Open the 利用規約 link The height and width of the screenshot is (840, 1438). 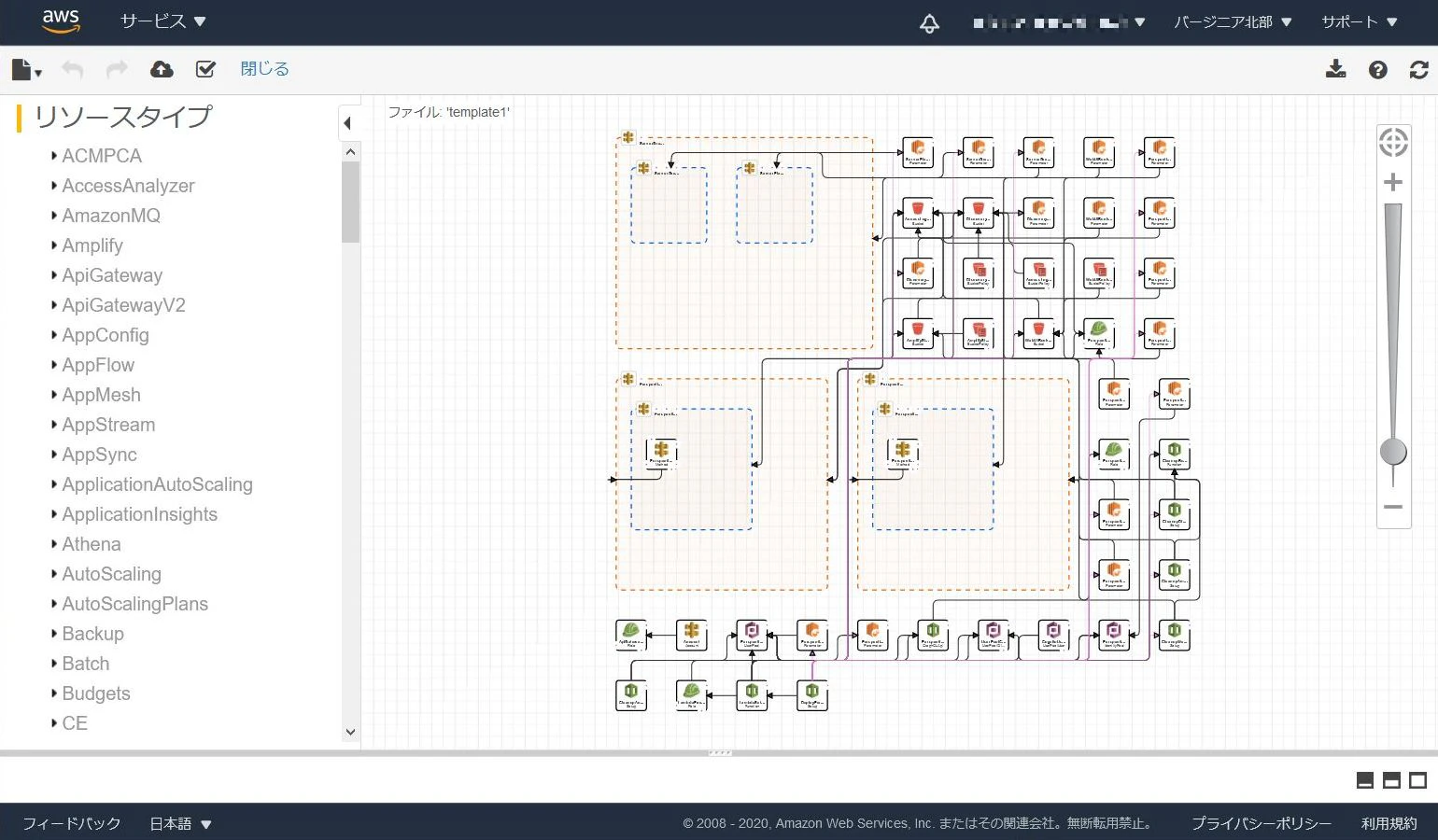[1389, 823]
